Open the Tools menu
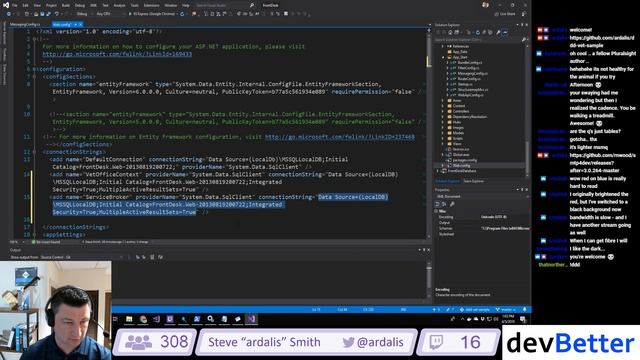The height and width of the screenshot is (360, 640). tap(134, 5)
